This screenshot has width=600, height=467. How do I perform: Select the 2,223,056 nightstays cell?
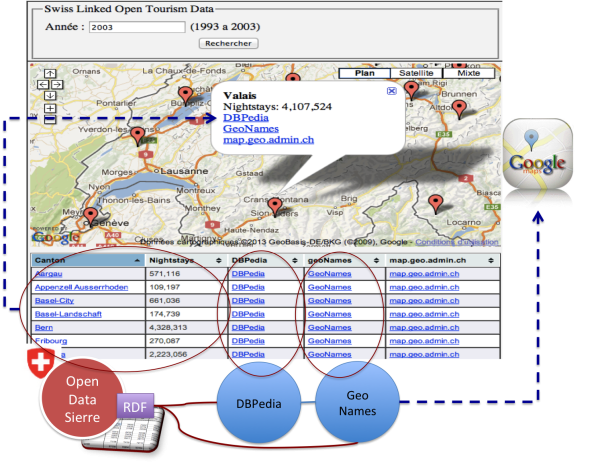click(186, 354)
